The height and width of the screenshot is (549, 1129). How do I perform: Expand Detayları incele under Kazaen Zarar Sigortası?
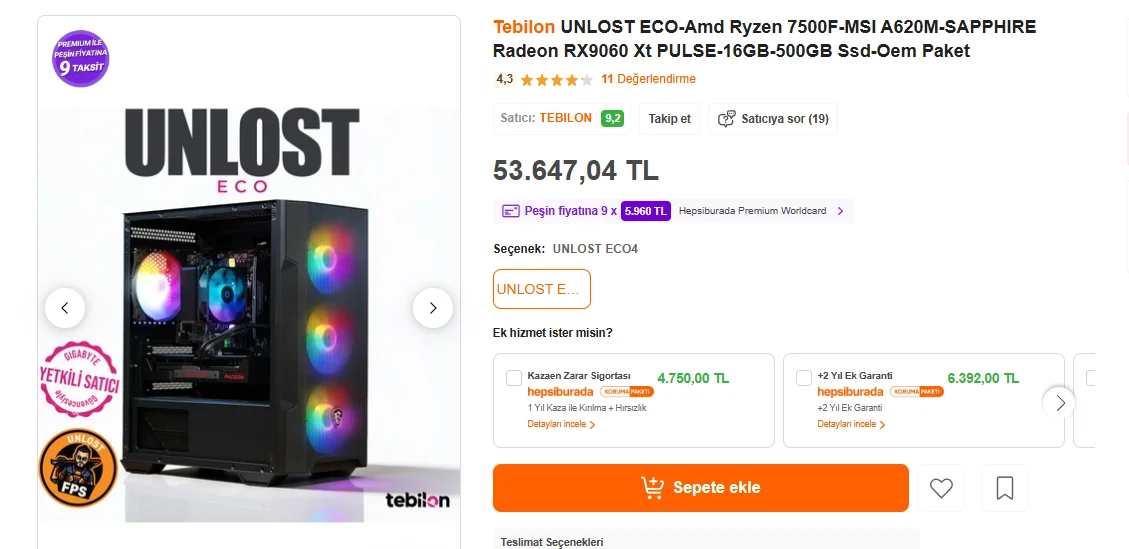point(561,424)
